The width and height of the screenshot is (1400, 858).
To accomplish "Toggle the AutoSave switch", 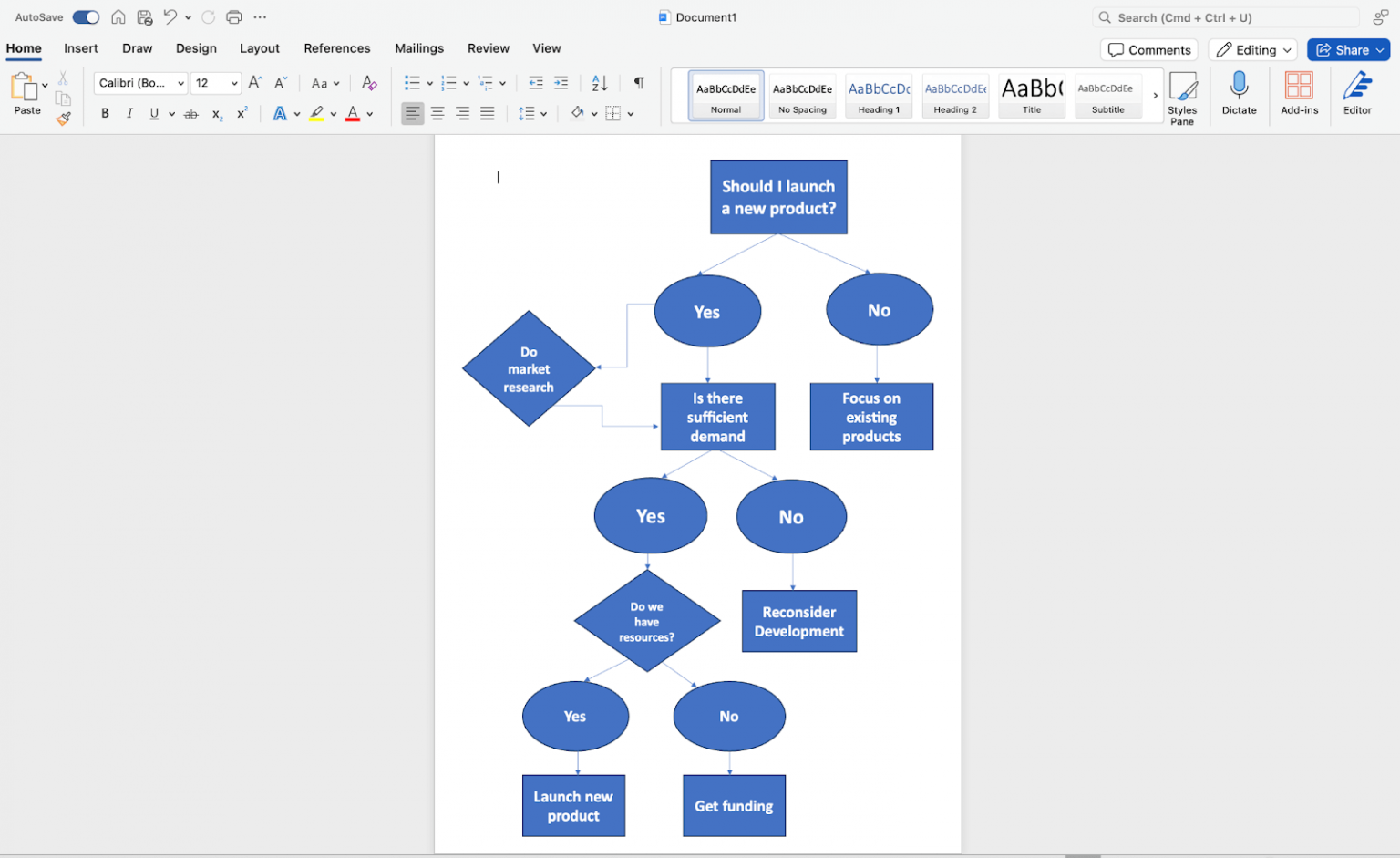I will click(85, 16).
